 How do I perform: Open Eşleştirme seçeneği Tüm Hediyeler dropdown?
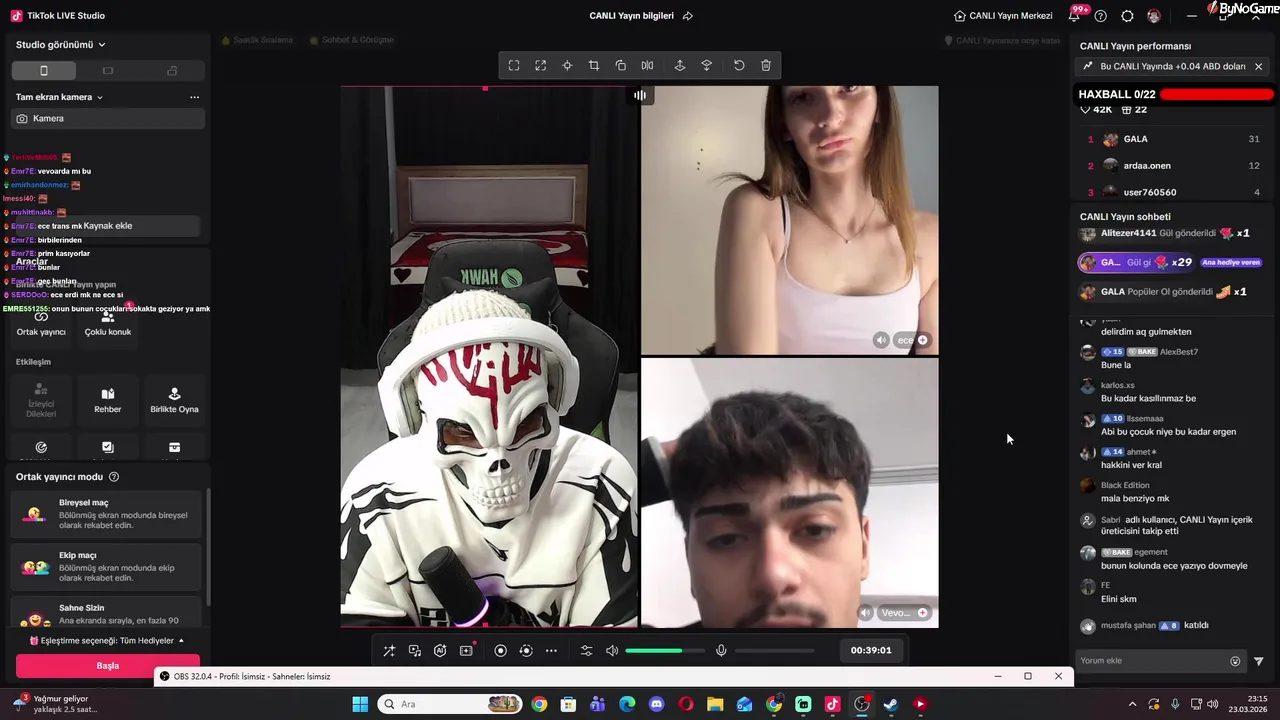[x=107, y=640]
